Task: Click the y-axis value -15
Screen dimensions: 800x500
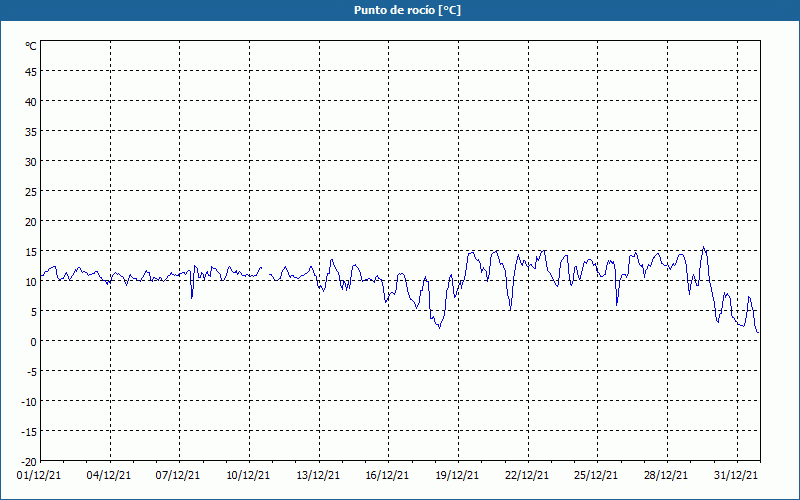Action: [x=29, y=433]
